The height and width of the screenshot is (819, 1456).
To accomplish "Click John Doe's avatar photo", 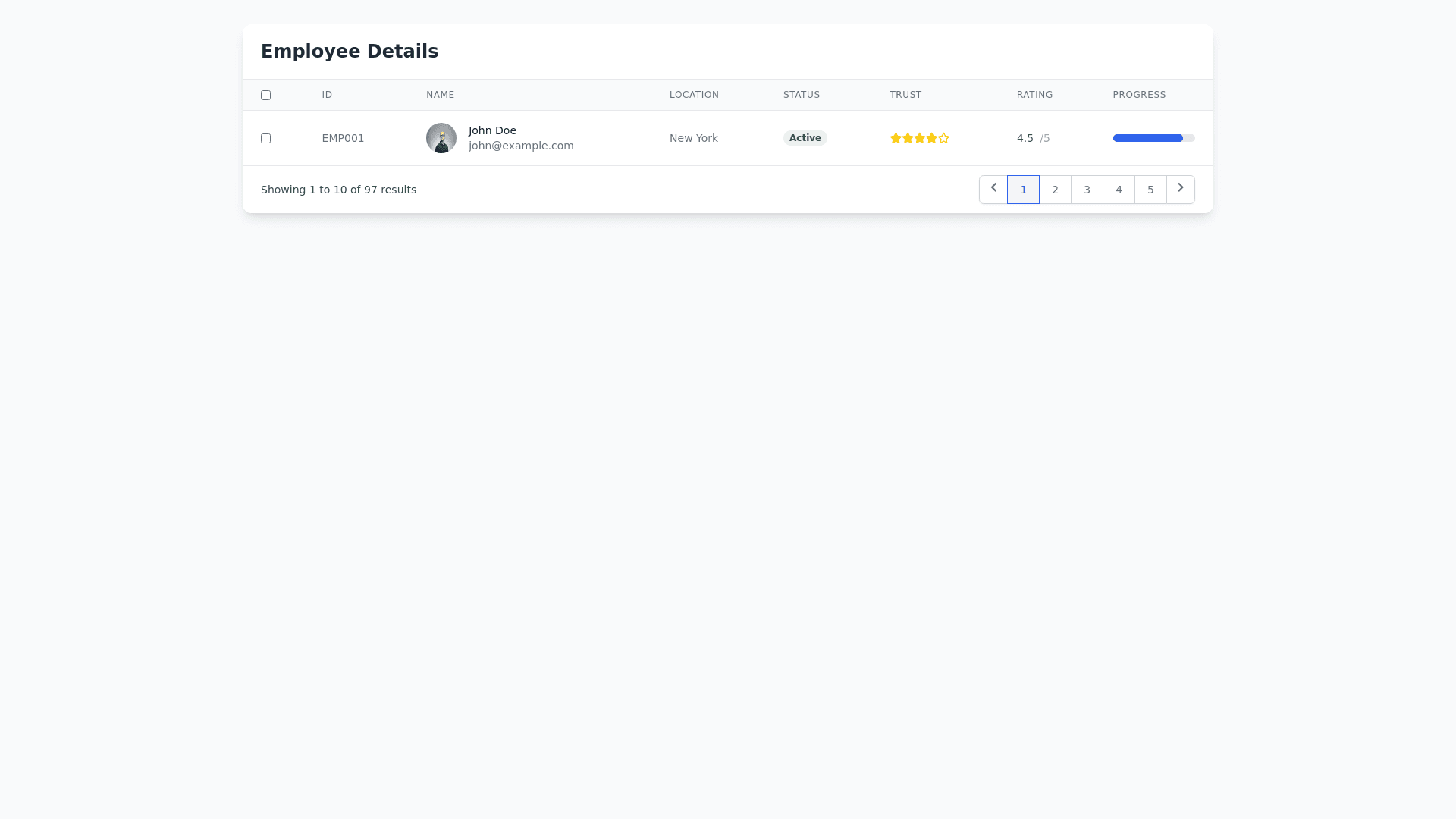I will [441, 138].
